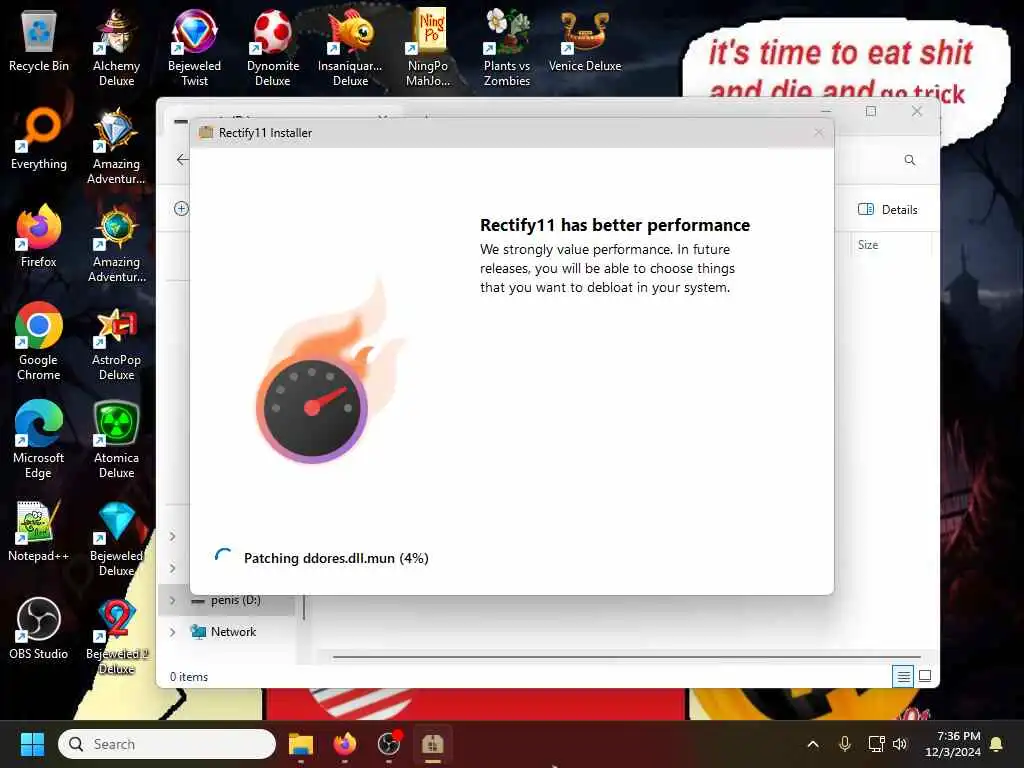Select the Amazing Adventures diamond-icon shortcut

click(x=116, y=146)
